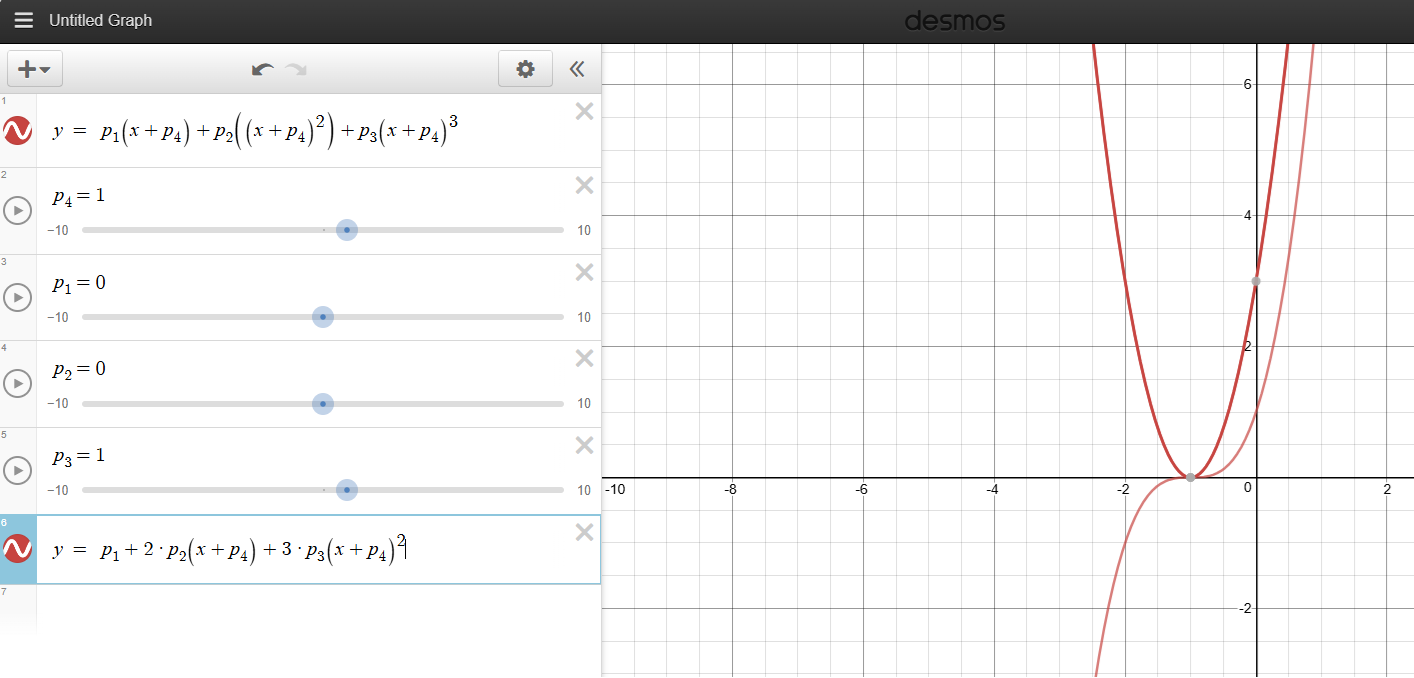Animate the p3 slider
1414x678 pixels.
coord(18,470)
